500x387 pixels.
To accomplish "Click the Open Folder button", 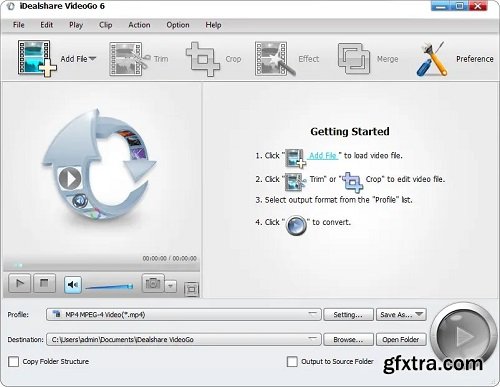I will [401, 339].
